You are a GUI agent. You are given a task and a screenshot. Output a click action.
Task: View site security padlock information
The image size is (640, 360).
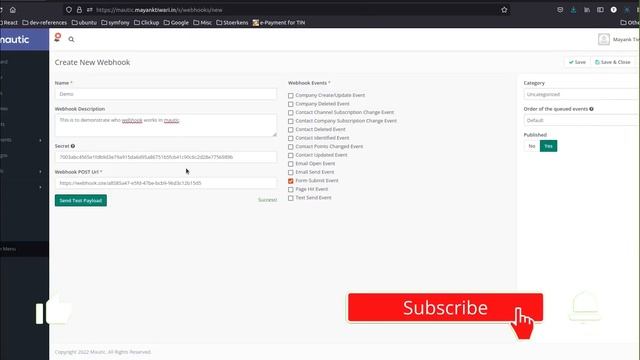click(x=79, y=10)
